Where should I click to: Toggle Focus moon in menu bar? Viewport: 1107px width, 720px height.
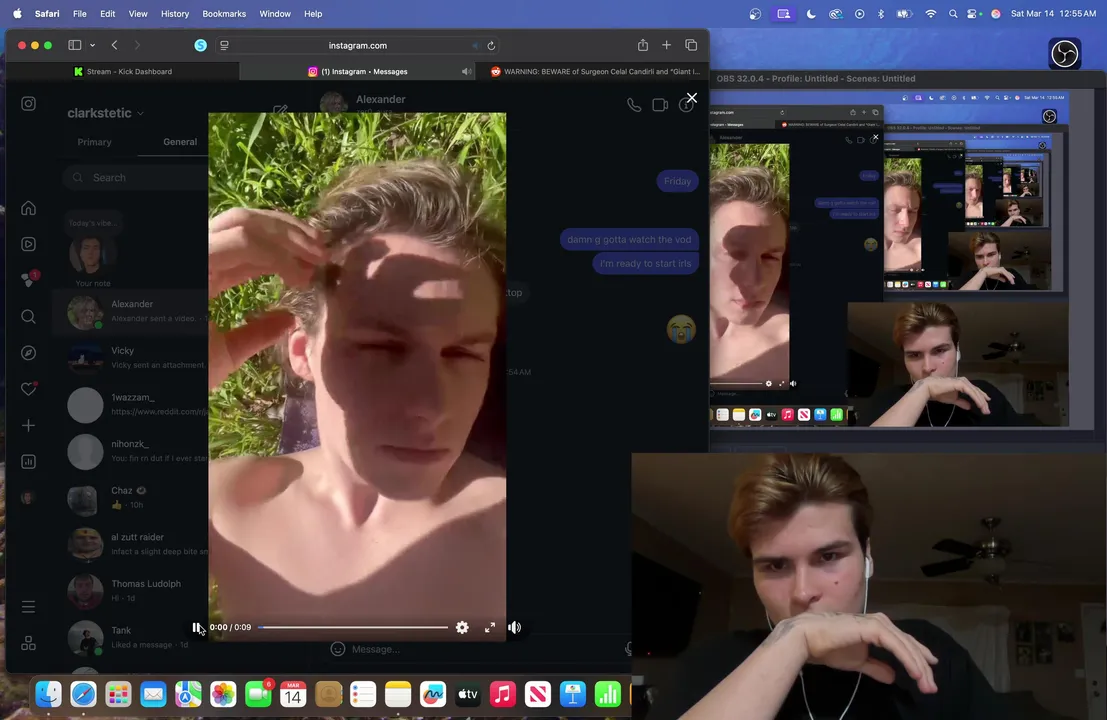(x=811, y=13)
